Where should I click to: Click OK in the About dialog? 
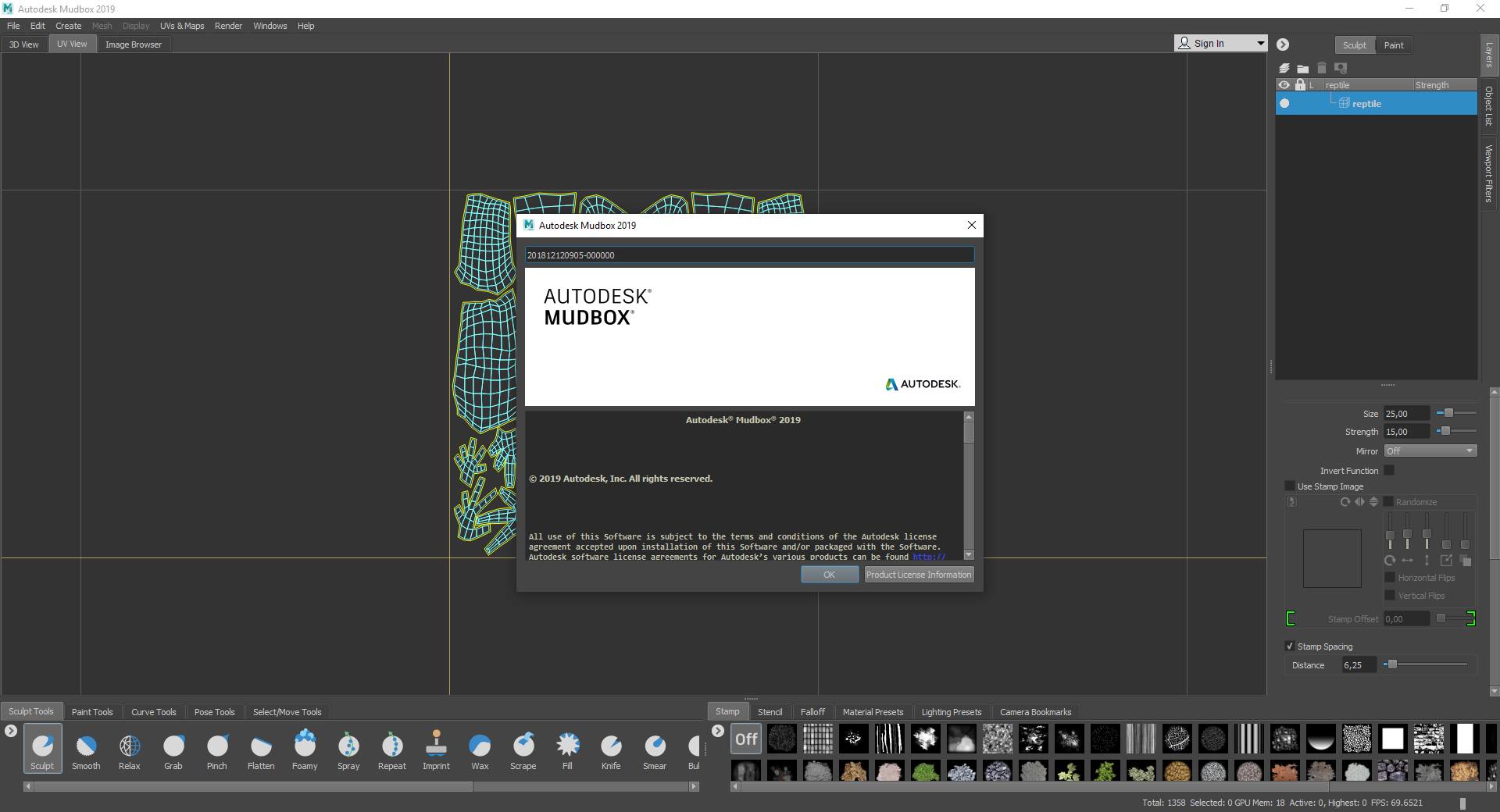click(829, 574)
